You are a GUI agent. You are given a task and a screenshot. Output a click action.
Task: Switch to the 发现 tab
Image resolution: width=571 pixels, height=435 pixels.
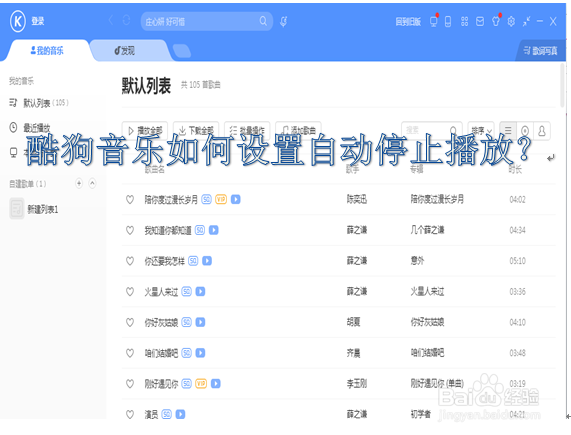click(x=125, y=51)
